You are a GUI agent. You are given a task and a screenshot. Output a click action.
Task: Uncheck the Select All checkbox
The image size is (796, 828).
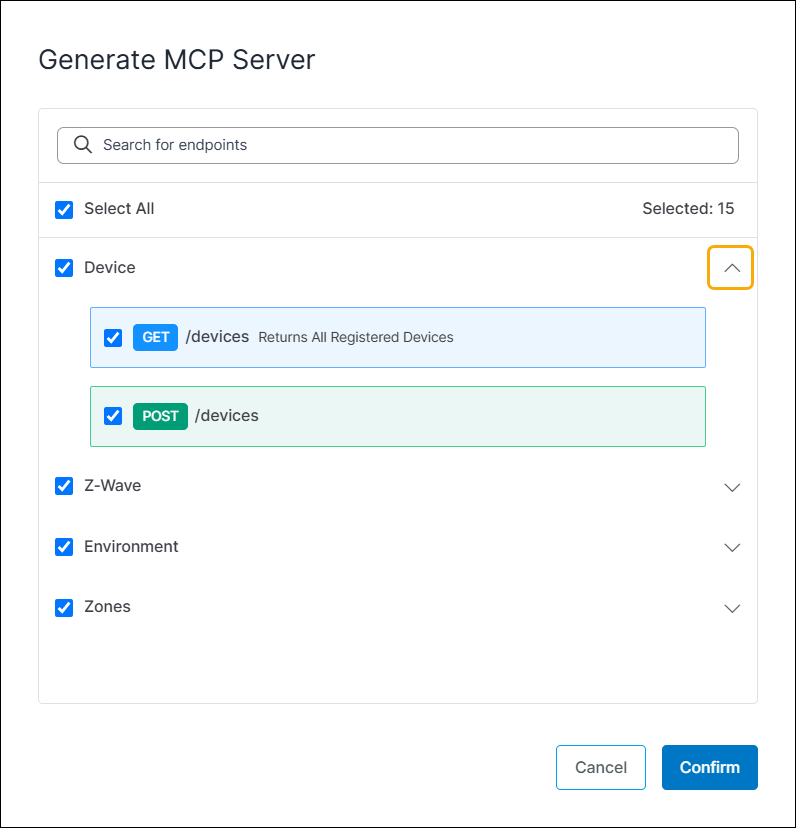[x=64, y=209]
